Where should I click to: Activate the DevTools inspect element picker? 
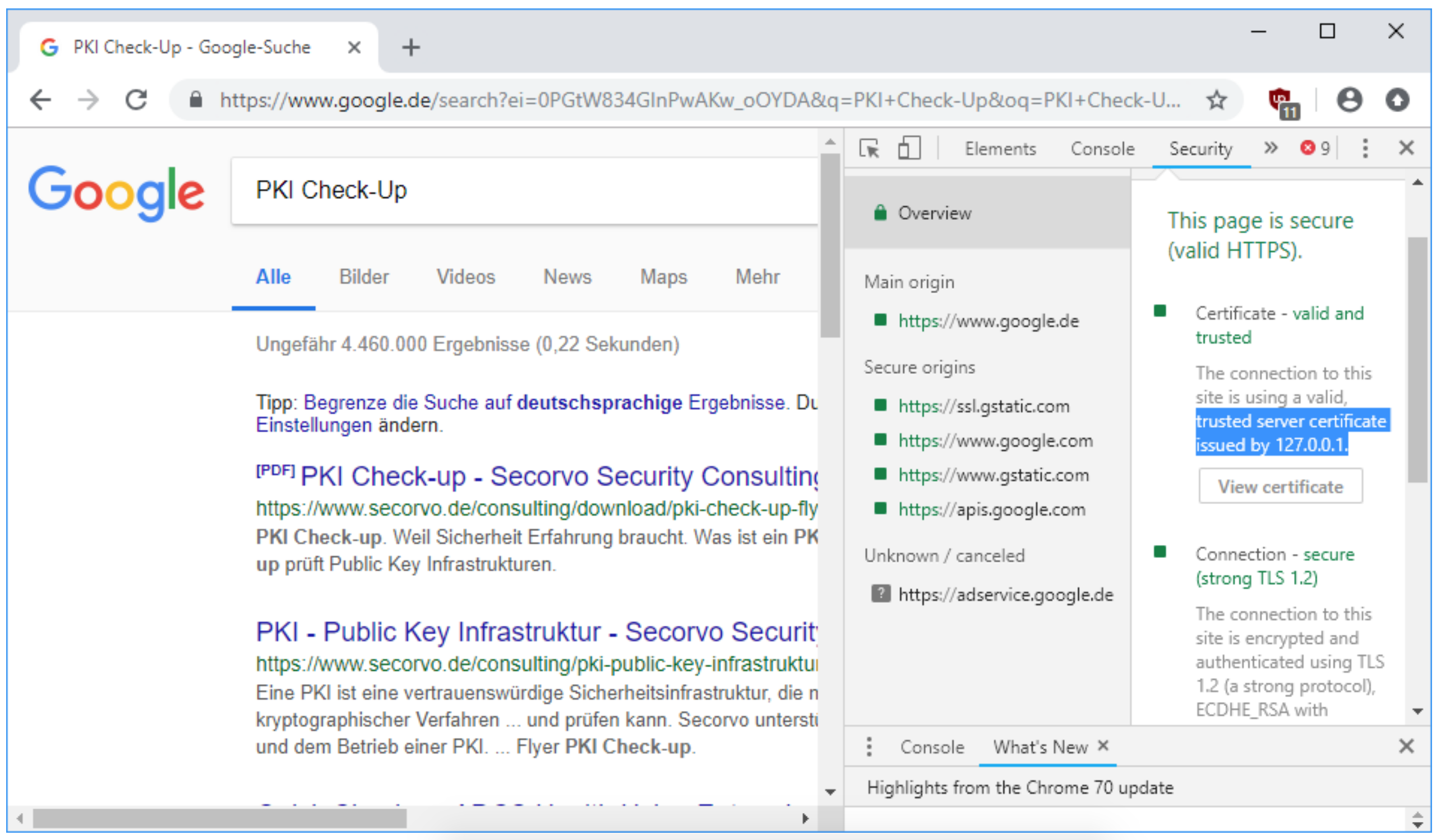(869, 149)
